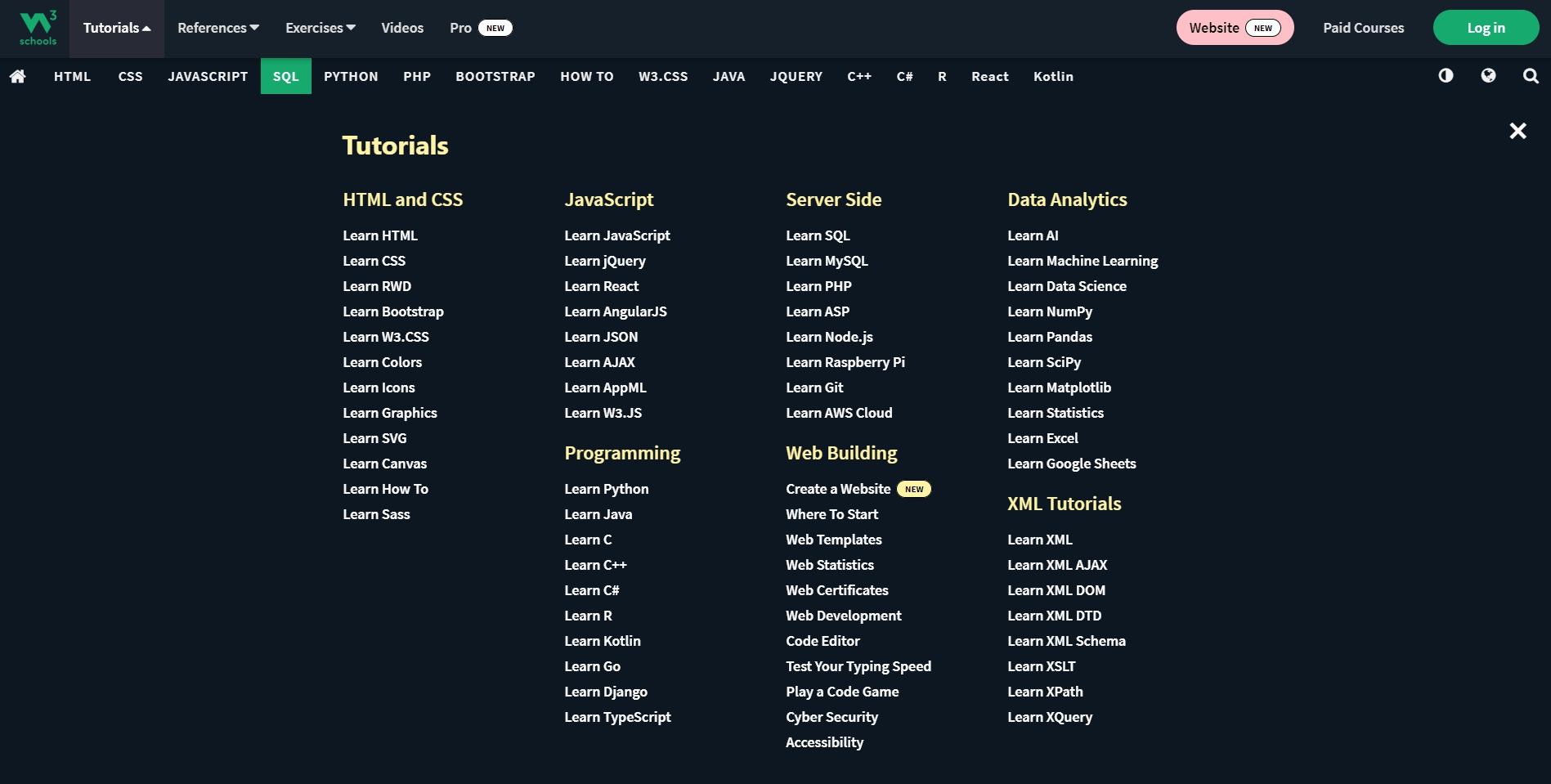Image resolution: width=1551 pixels, height=784 pixels.
Task: Select the BOOTSTRAP topic tab
Action: 495,76
